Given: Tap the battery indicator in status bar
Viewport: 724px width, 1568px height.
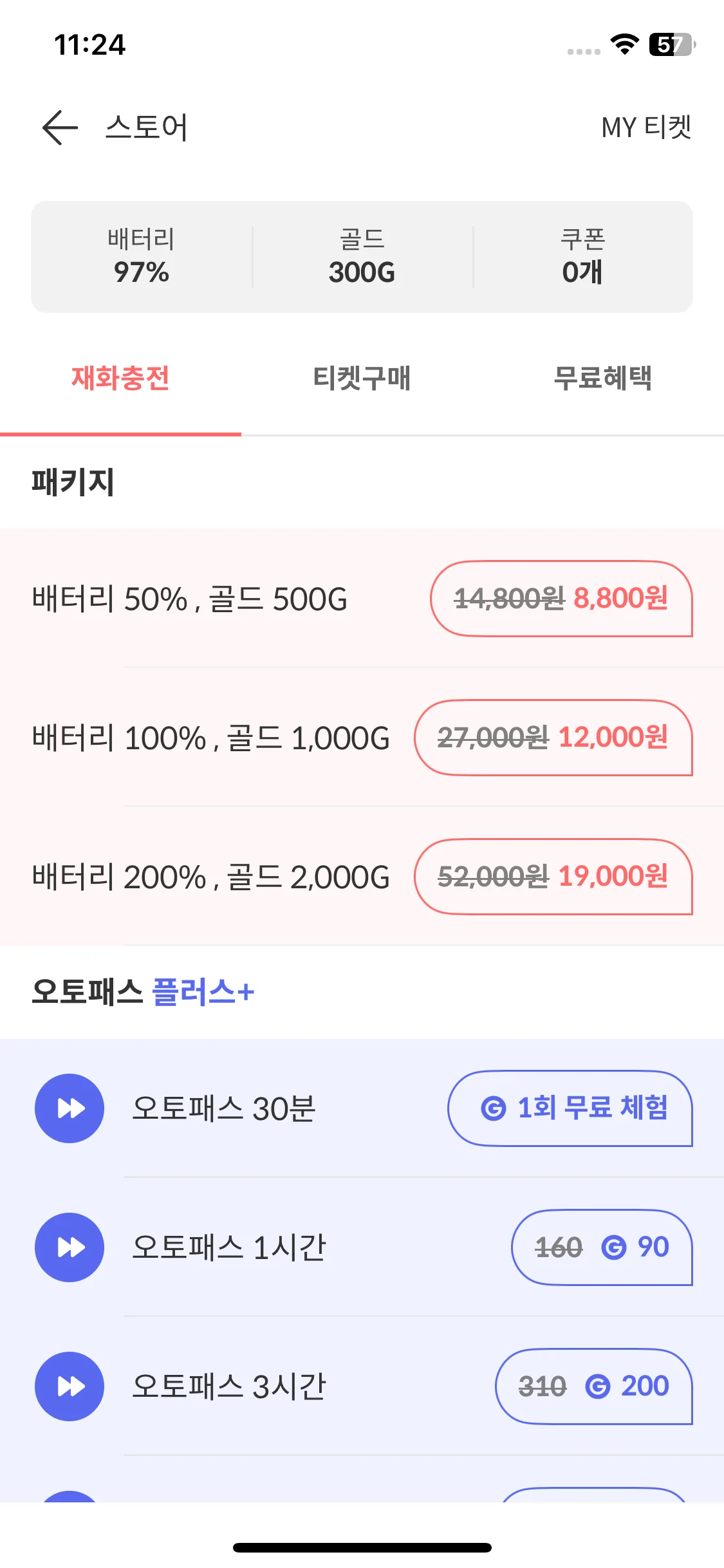Looking at the screenshot, I should point(673,44).
